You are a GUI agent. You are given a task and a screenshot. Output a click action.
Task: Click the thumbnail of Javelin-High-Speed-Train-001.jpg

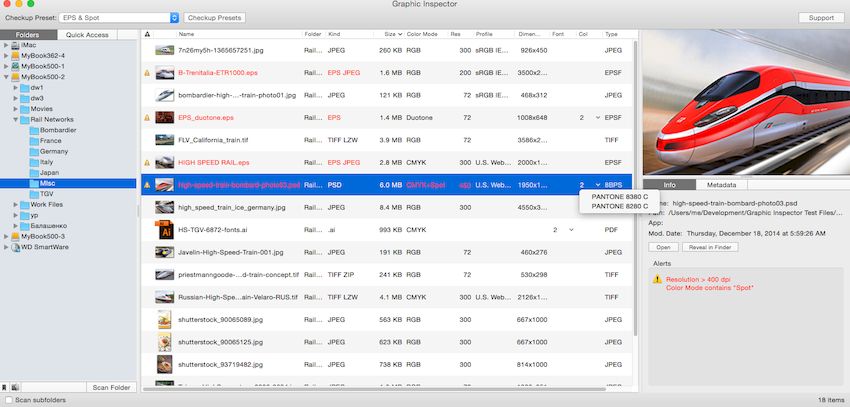[x=164, y=253]
